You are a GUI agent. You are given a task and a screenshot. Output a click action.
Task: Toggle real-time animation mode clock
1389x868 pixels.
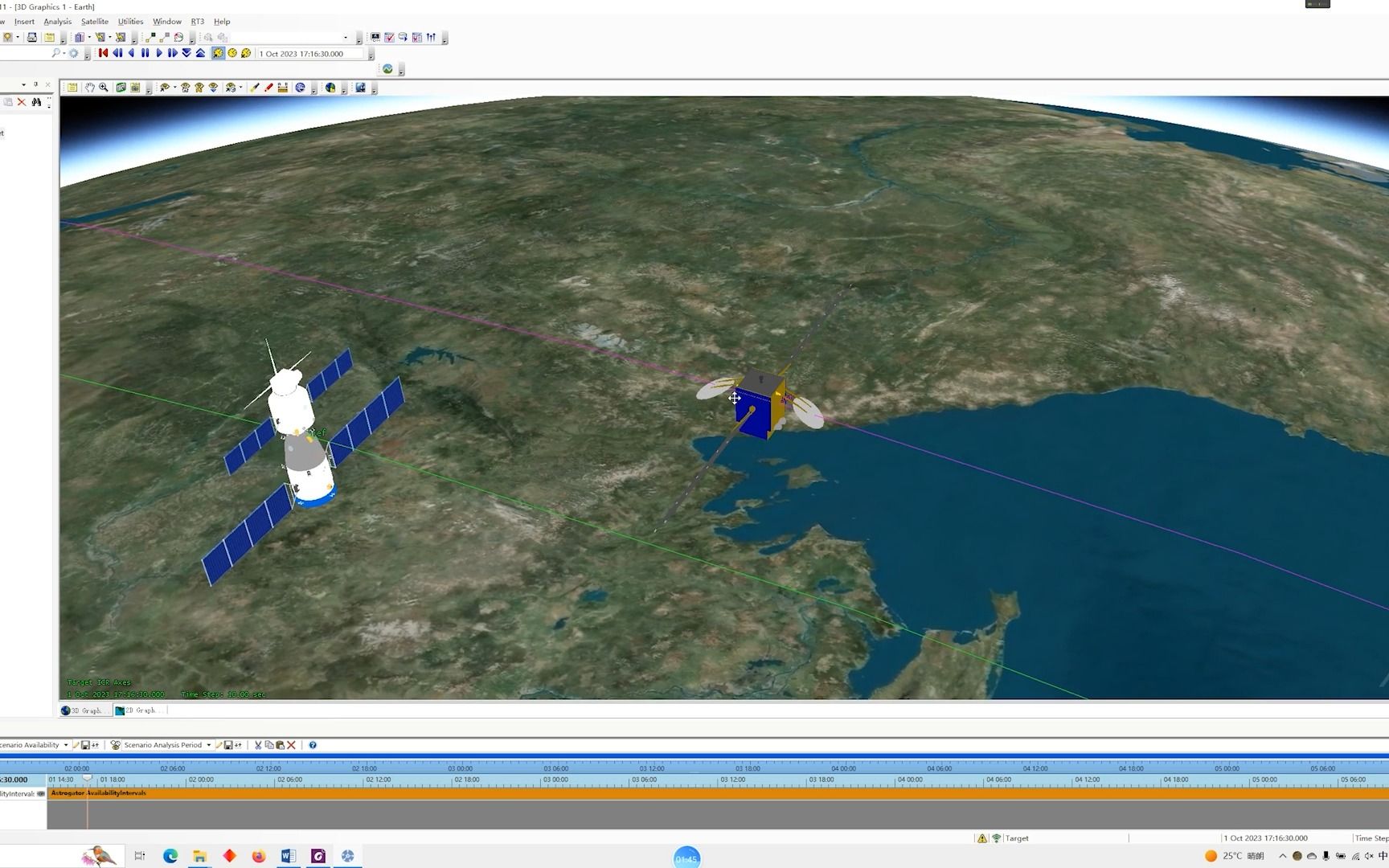click(x=232, y=53)
